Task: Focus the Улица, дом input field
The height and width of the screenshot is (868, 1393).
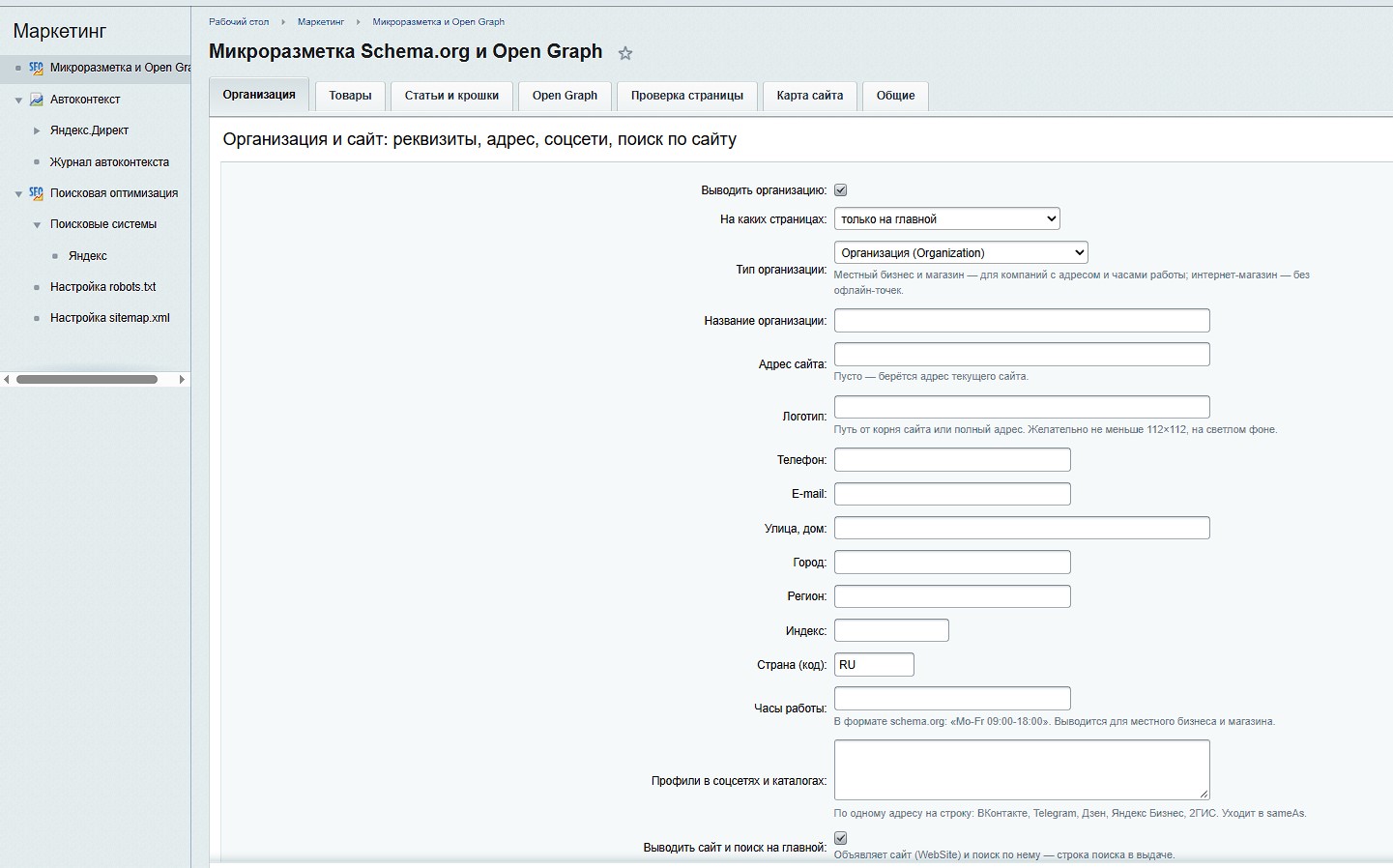Action: pos(1022,528)
